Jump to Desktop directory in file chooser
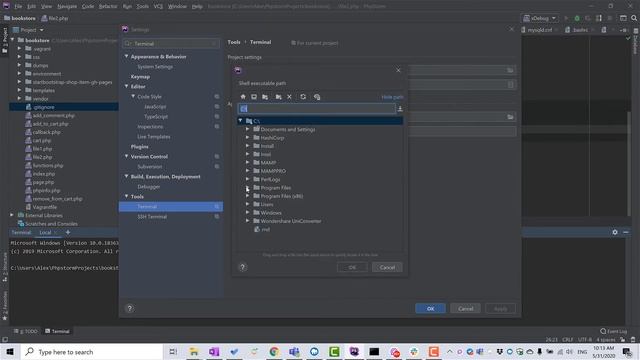Viewport: 640px width, 360px height. tap(254, 97)
